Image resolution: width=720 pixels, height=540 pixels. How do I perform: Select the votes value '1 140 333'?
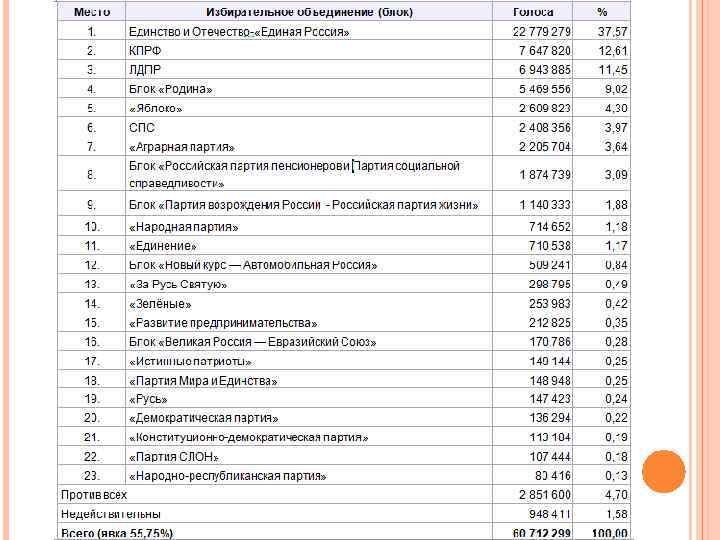coord(545,205)
